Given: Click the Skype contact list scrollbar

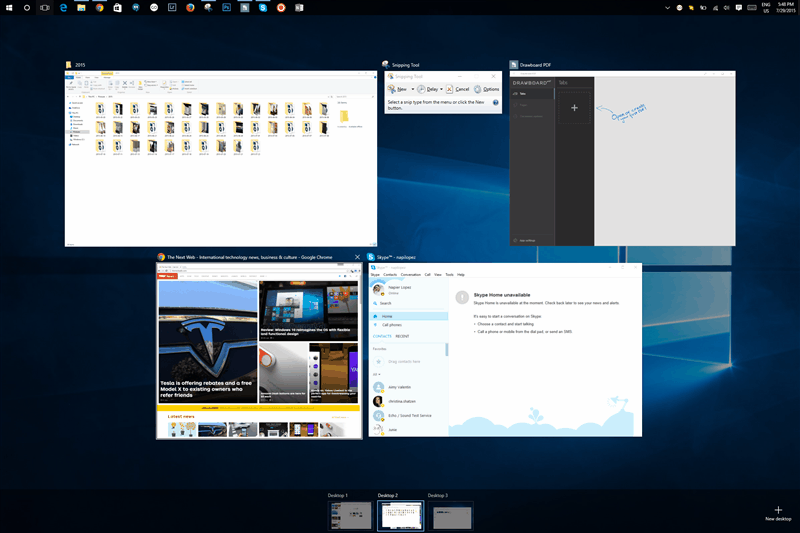Looking at the screenshot, I should point(447,349).
